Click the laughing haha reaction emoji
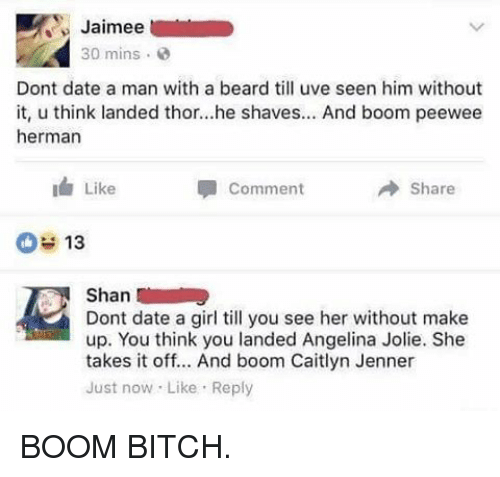 49,242
